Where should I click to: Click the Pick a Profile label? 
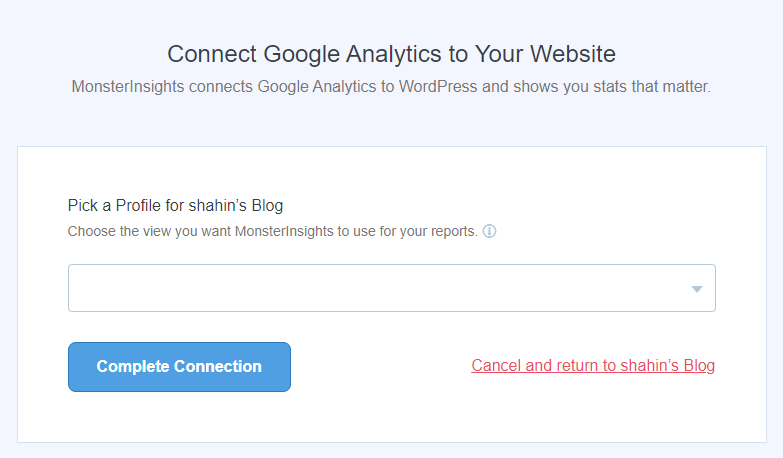tap(175, 205)
